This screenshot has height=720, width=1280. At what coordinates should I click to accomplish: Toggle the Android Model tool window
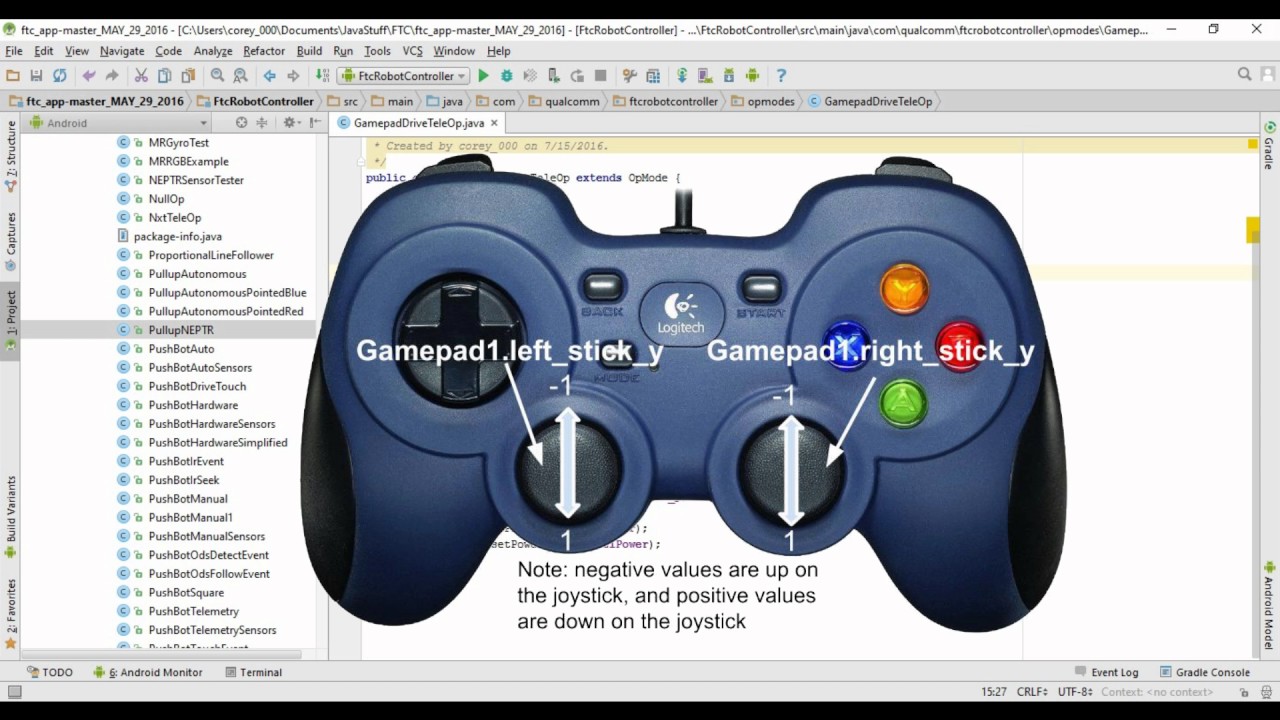tap(1269, 605)
